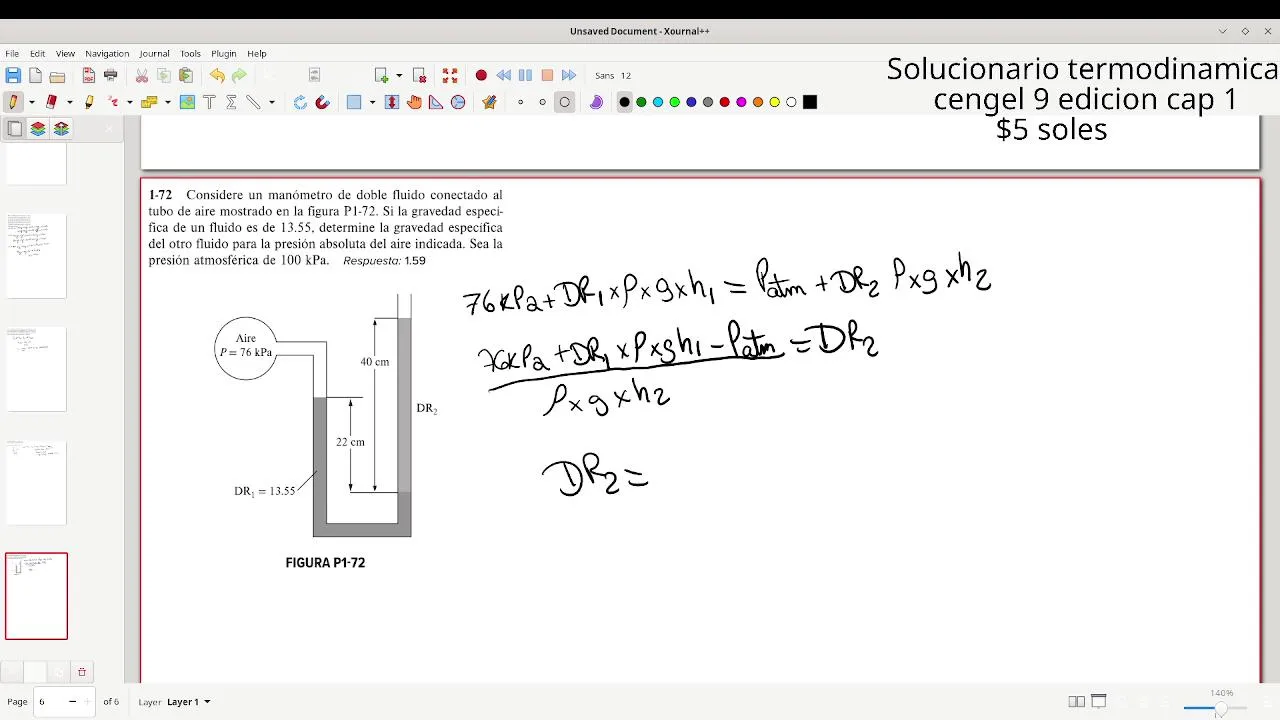Select the vertical space tool

click(392, 102)
